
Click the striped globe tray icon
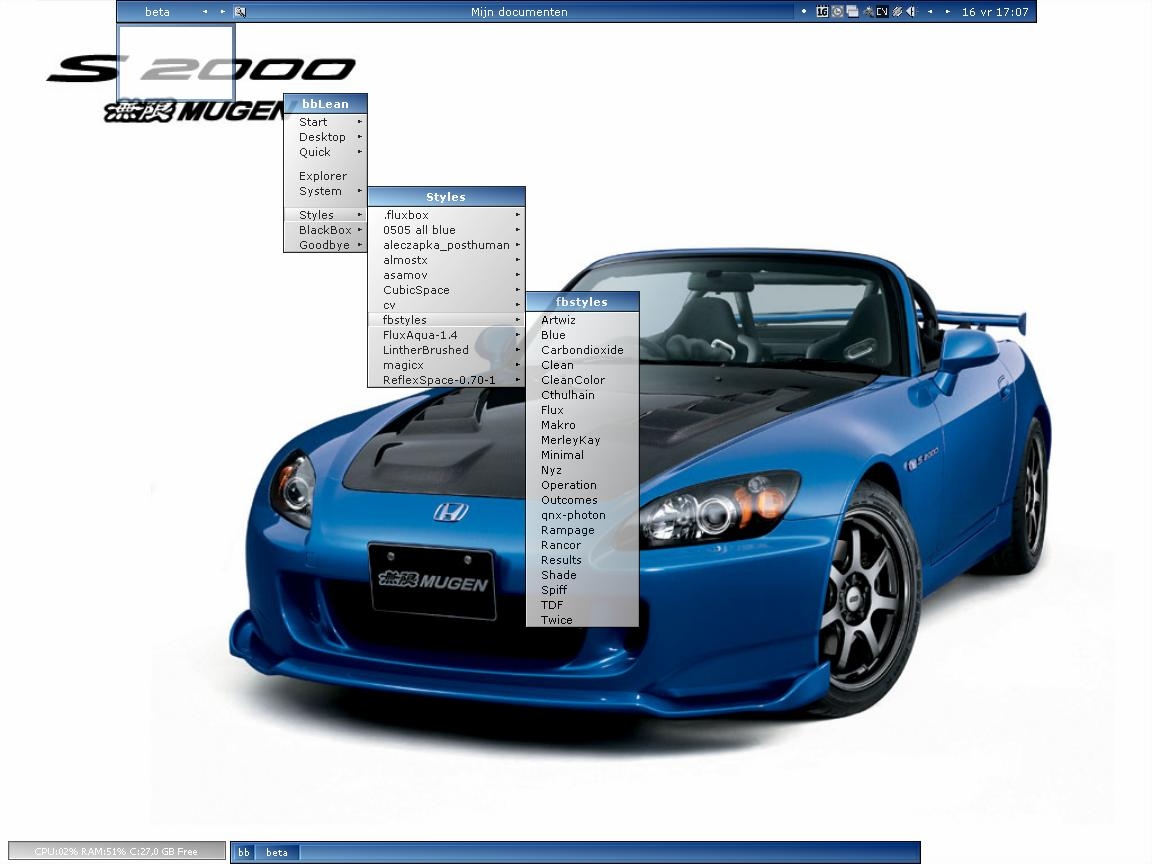[897, 12]
